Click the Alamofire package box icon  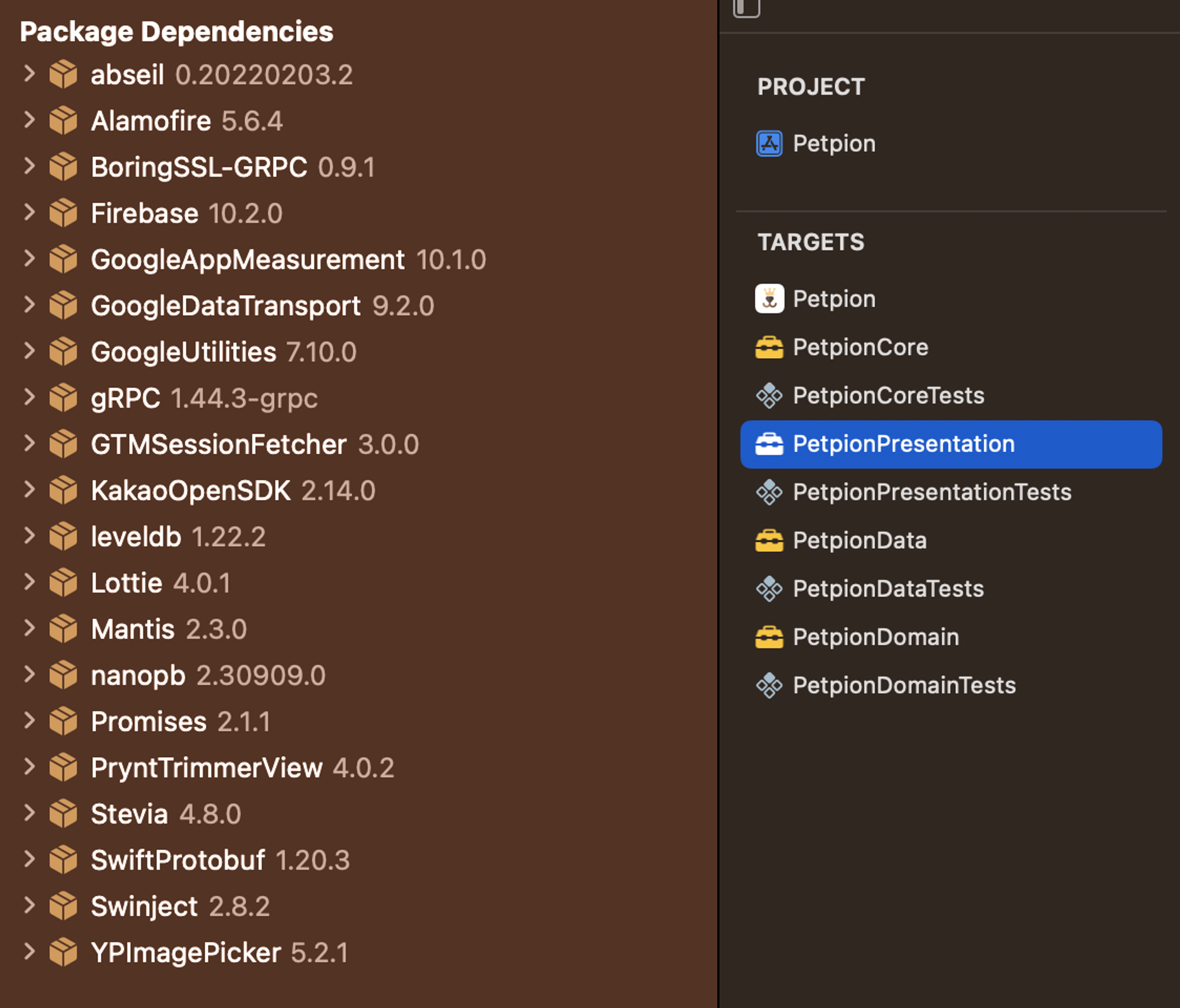[63, 121]
